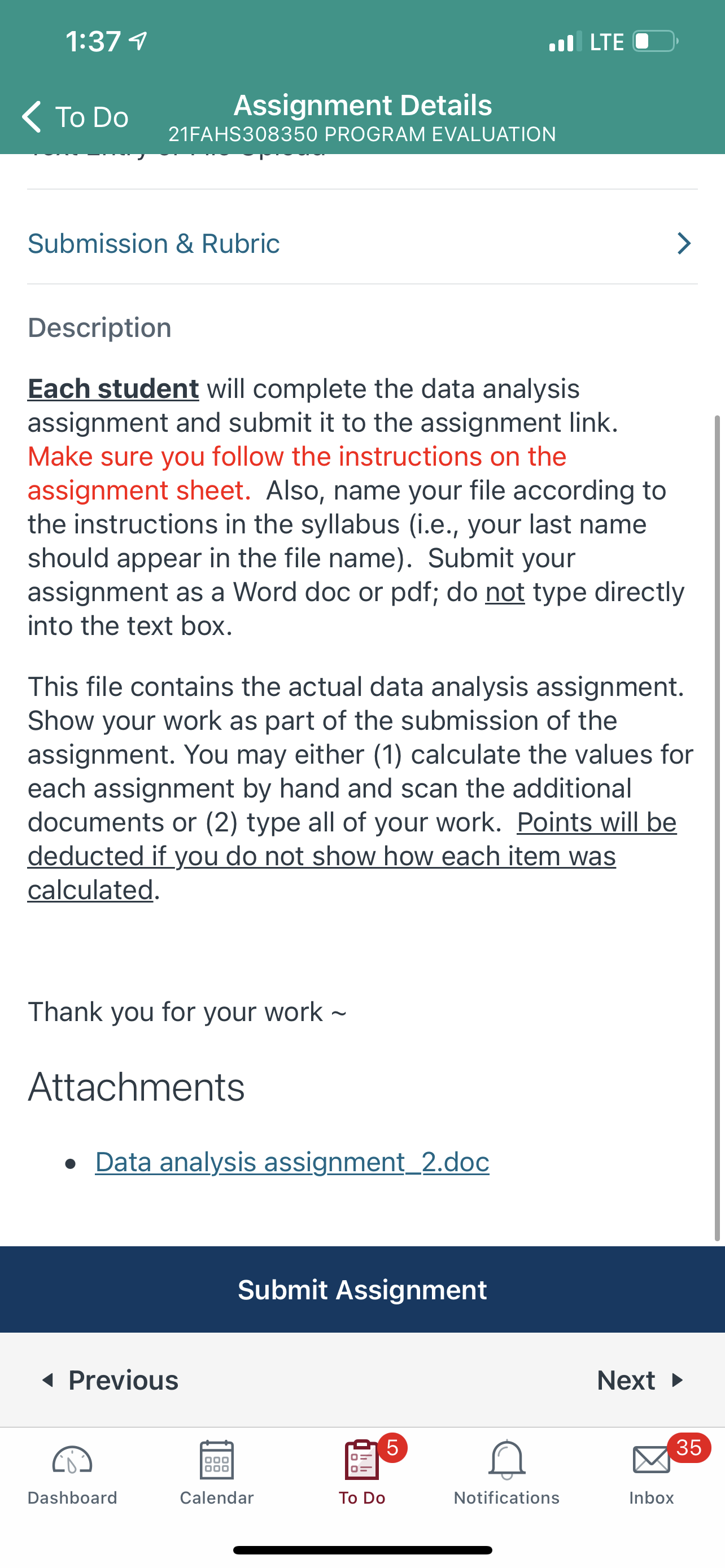Open the Dashboard speedometer icon

(x=72, y=1460)
